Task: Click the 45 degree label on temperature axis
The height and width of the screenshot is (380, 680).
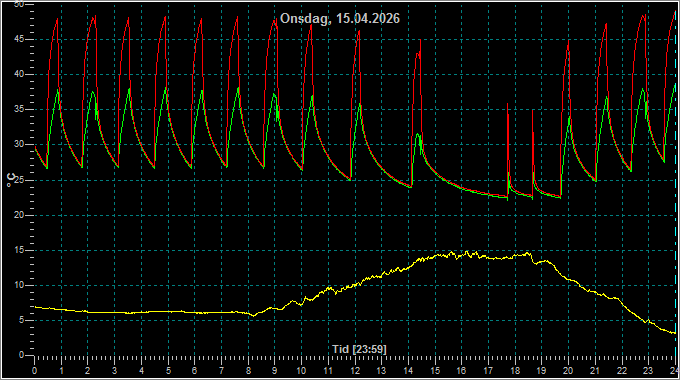Action: click(x=19, y=39)
